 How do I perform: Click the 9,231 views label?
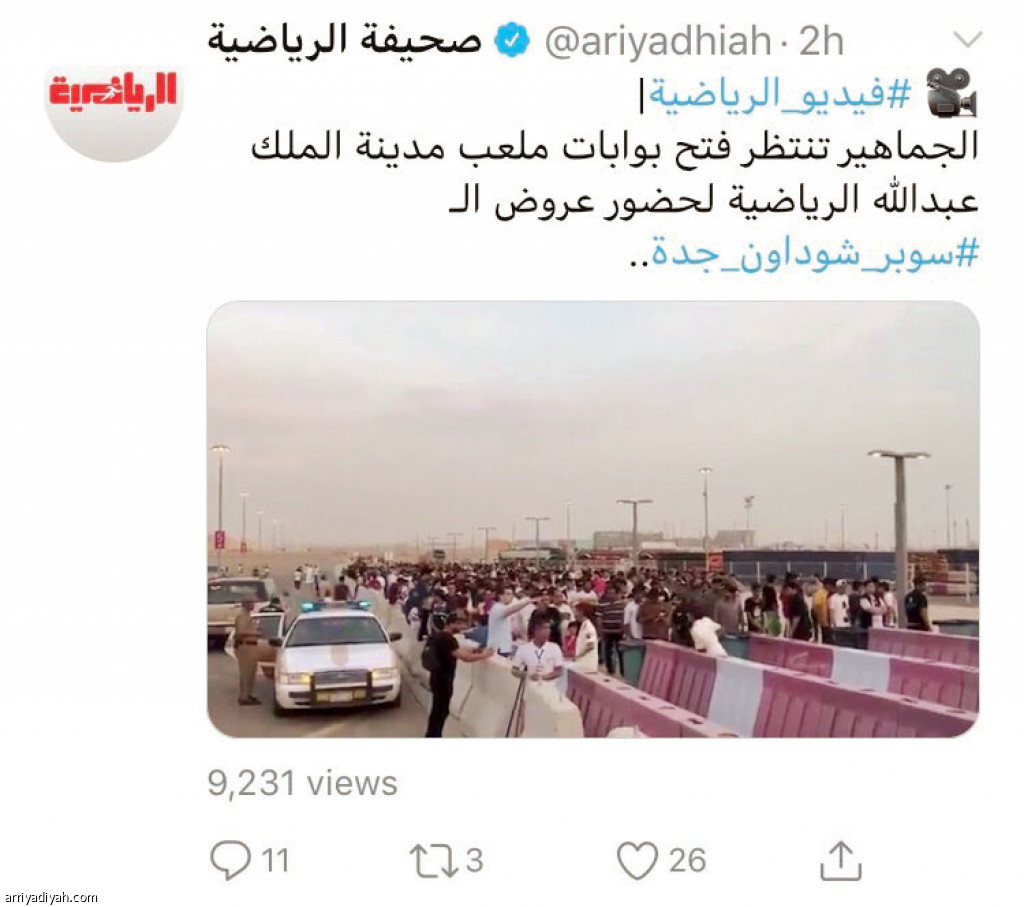click(x=302, y=782)
